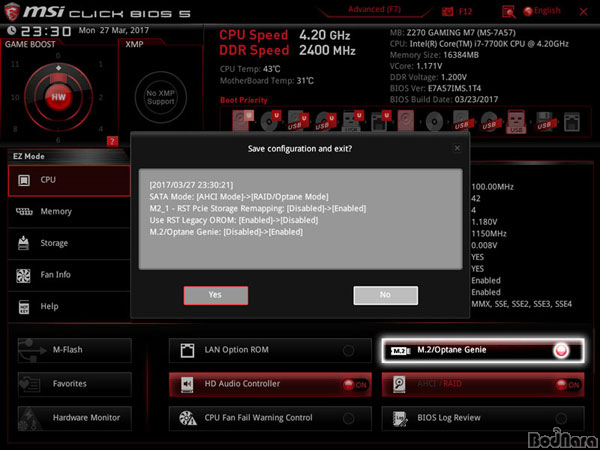Click the speaker icon of HD Audio
This screenshot has width=600, height=450.
[x=187, y=384]
